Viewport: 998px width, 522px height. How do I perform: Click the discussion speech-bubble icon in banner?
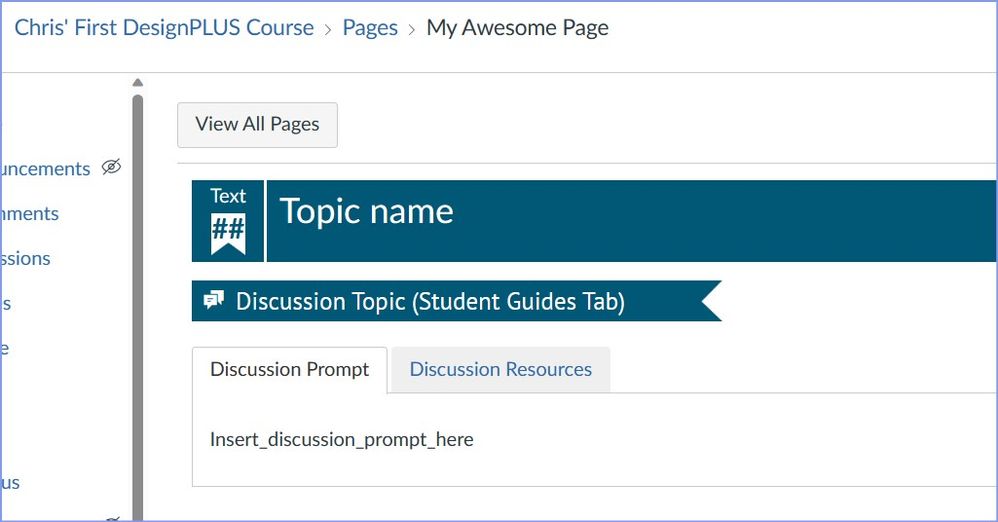tap(214, 301)
